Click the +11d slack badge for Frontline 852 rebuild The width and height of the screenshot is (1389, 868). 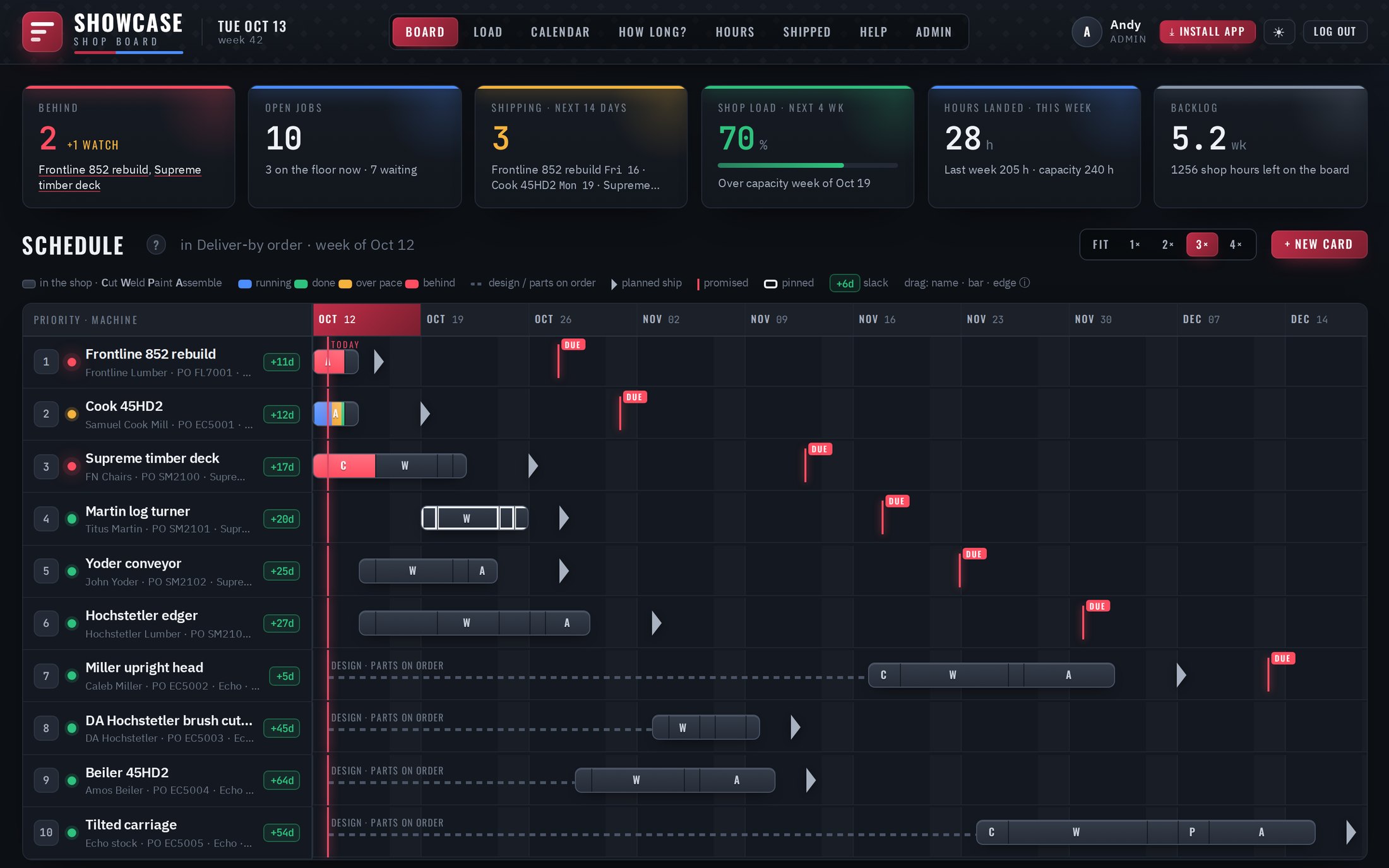pos(282,362)
